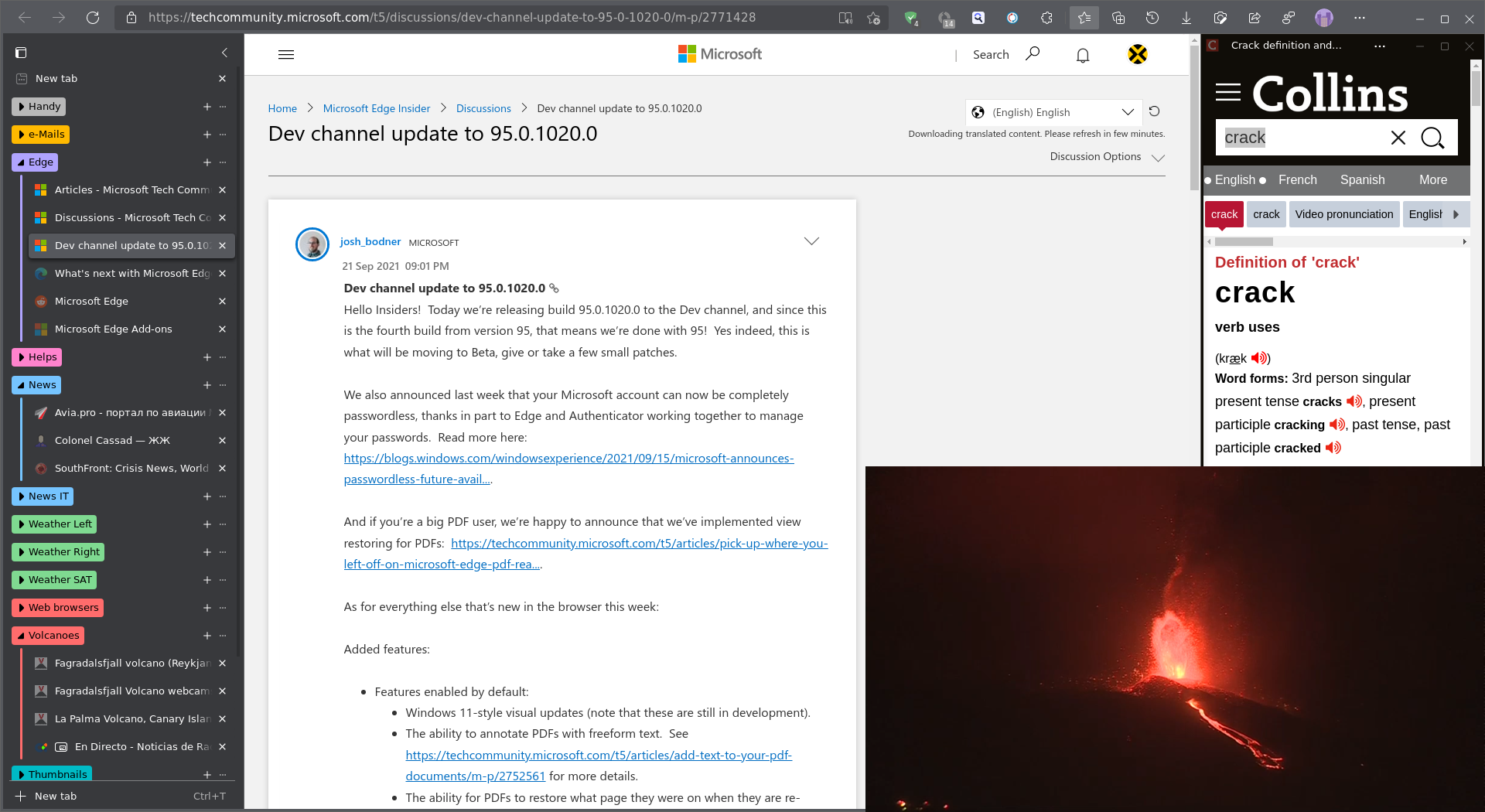The height and width of the screenshot is (812, 1485).
Task: Open browsing History via the clock icon
Action: coord(1152,17)
